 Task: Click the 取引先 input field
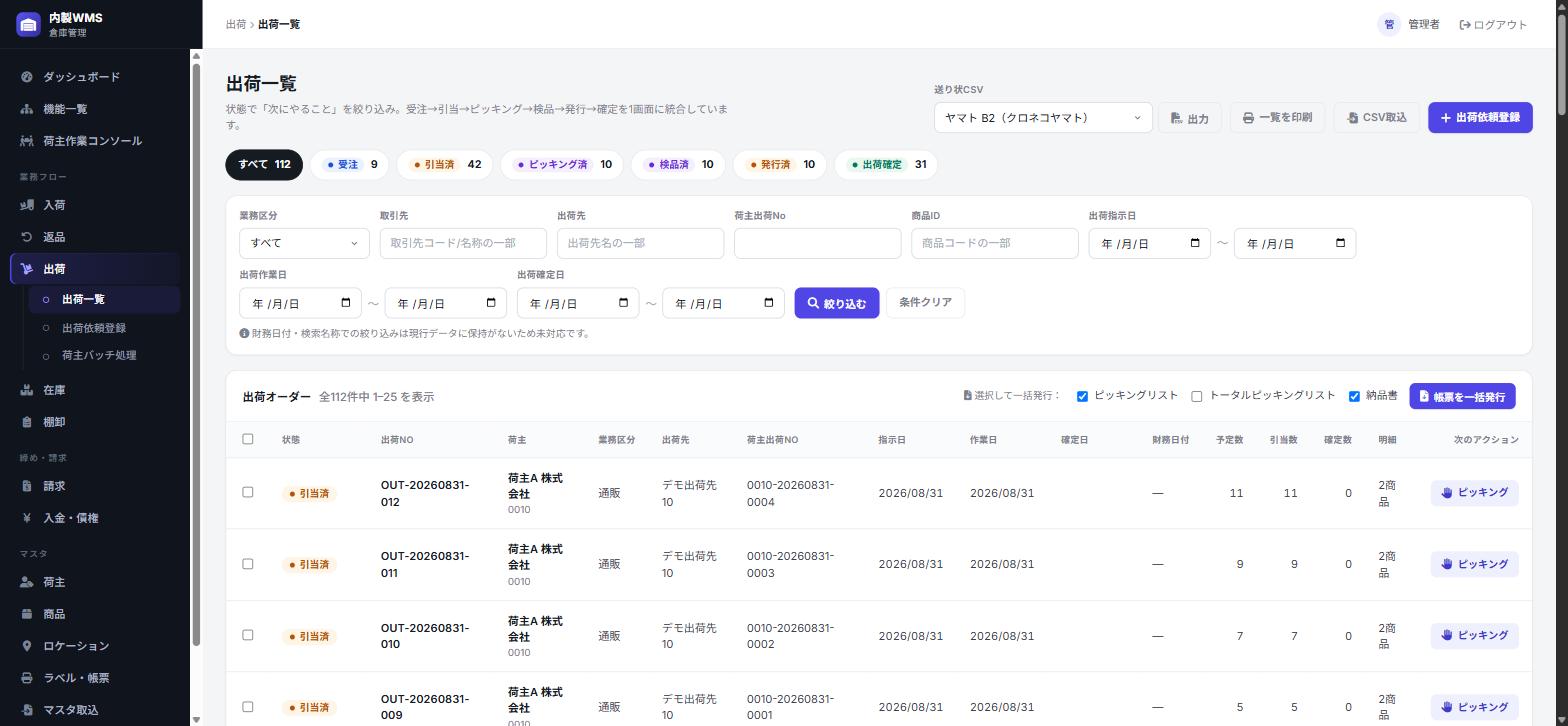click(463, 243)
